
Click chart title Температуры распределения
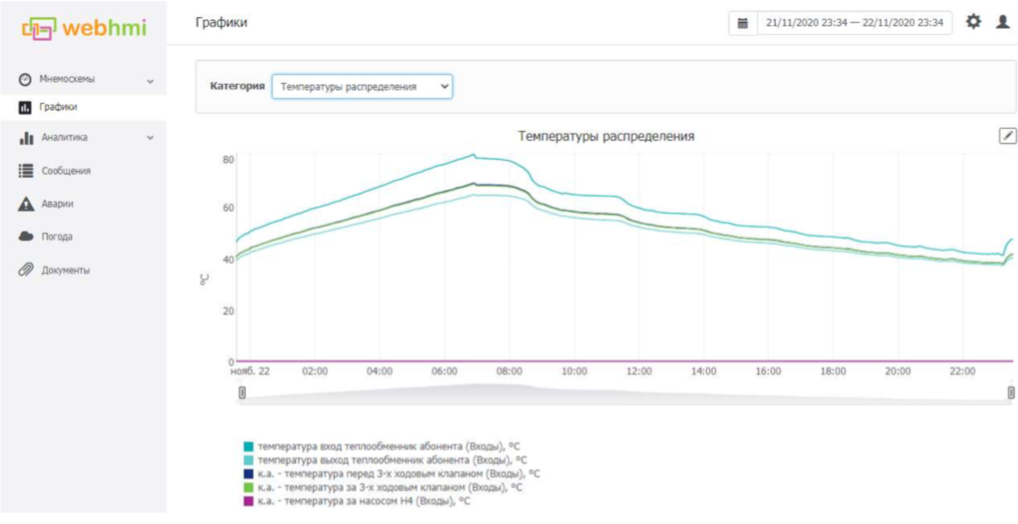pos(606,136)
